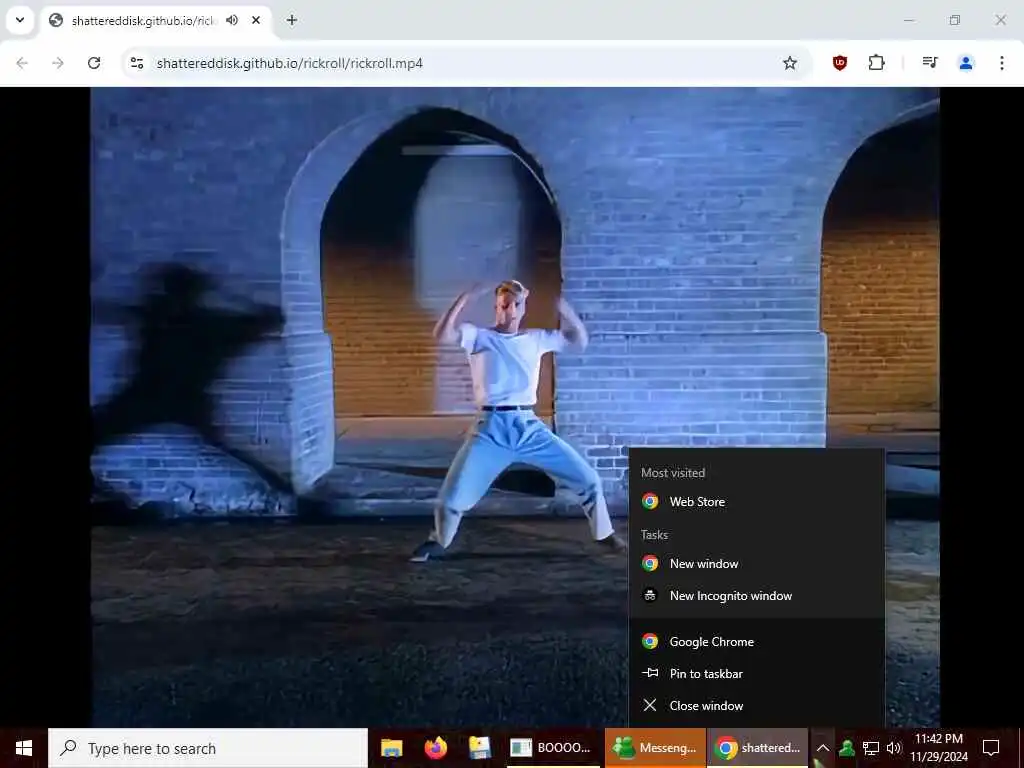
Task: Open the pinned notes taskbar app
Action: pos(479,748)
